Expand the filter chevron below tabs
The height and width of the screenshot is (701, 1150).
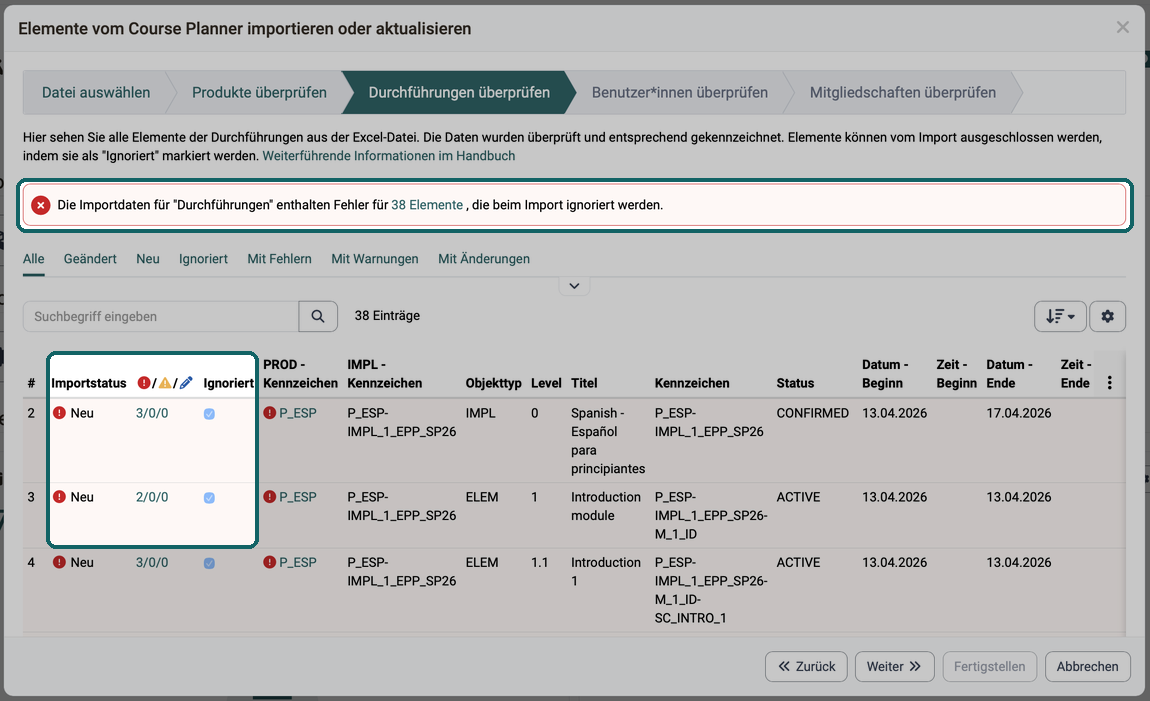574,286
